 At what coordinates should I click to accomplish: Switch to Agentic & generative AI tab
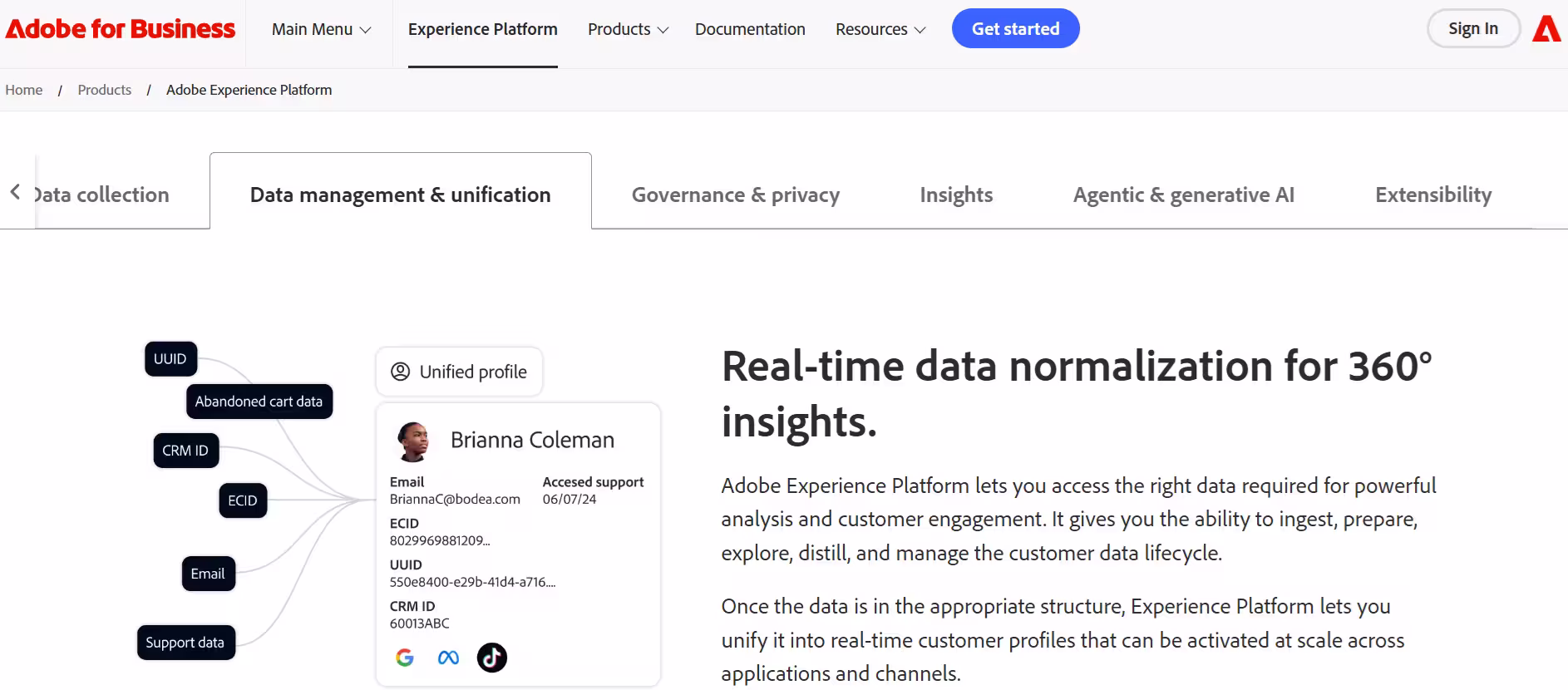pyautogui.click(x=1184, y=195)
